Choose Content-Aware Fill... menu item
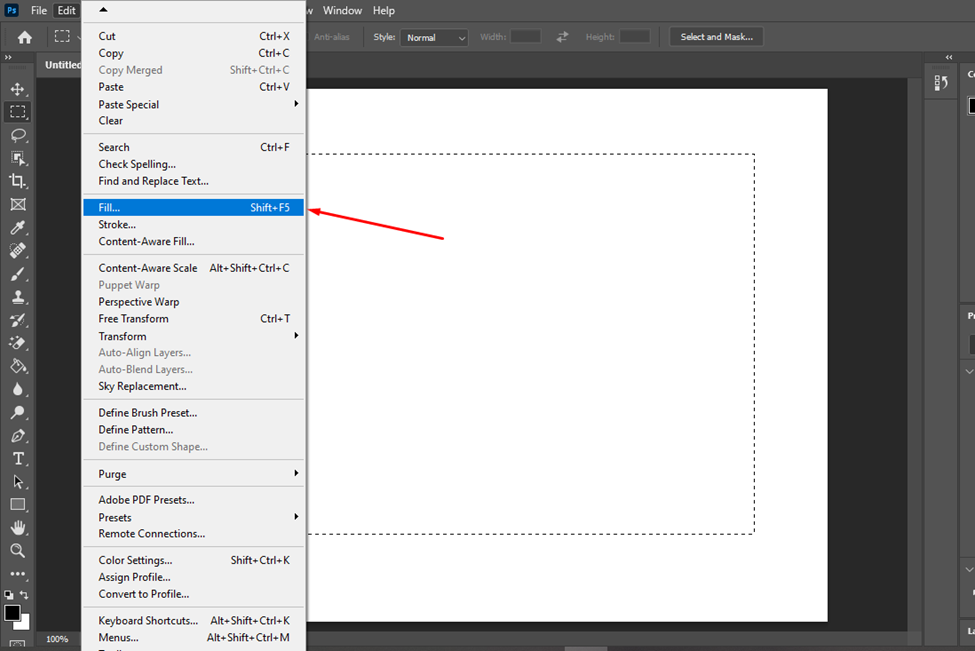 coord(193,241)
